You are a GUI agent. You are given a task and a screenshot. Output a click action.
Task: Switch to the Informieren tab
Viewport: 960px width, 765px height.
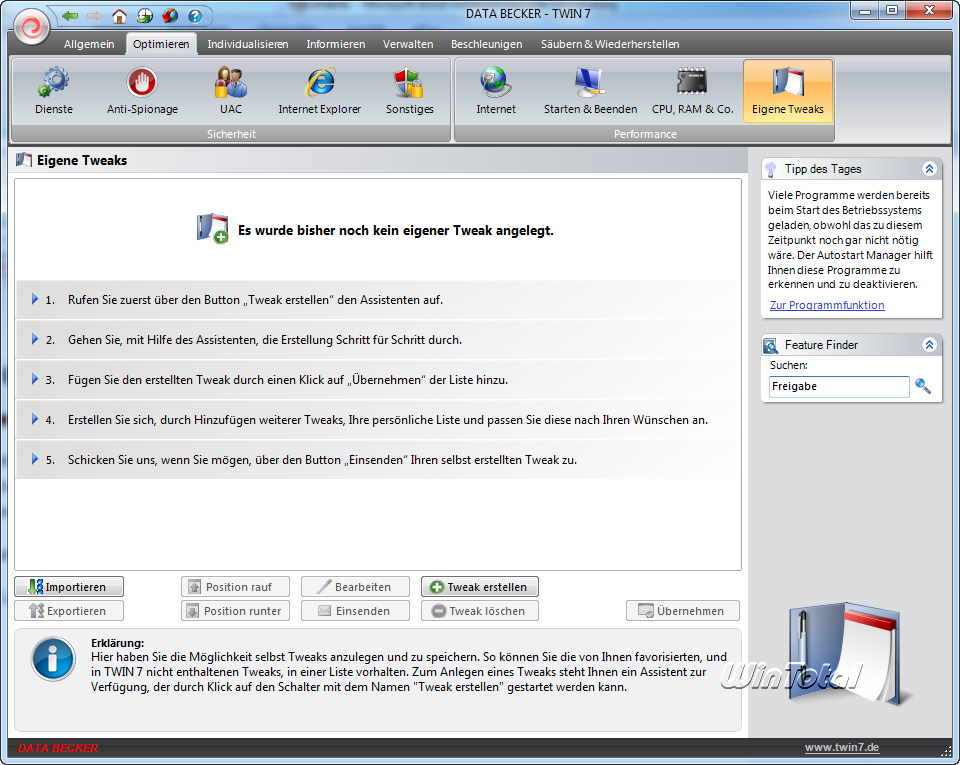[x=336, y=44]
